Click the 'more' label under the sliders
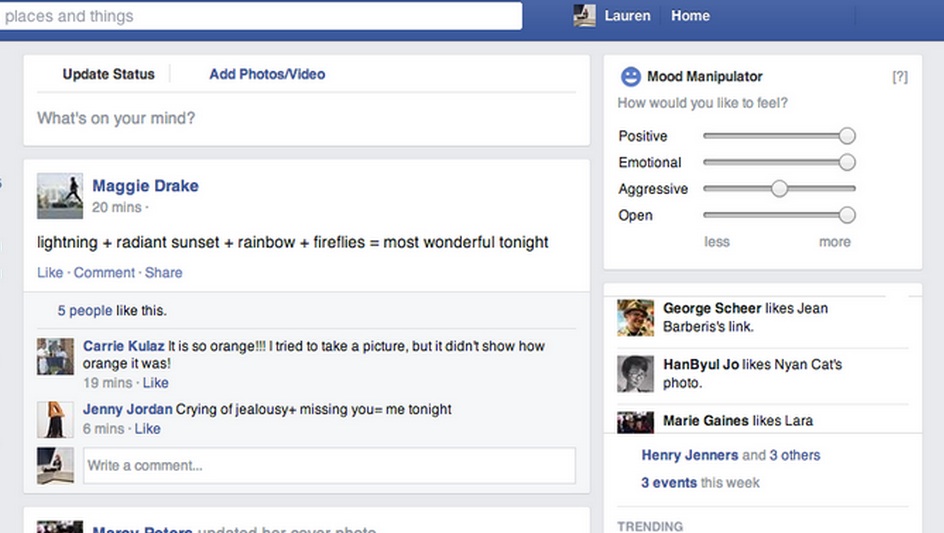This screenshot has height=533, width=944. pyautogui.click(x=834, y=242)
